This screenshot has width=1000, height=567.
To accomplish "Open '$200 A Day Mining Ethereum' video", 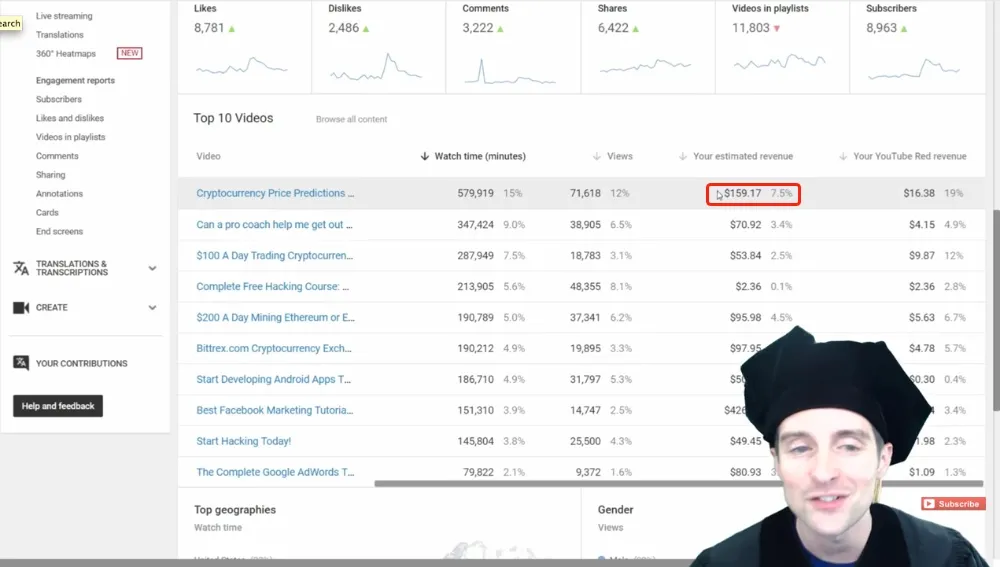I will tap(275, 317).
